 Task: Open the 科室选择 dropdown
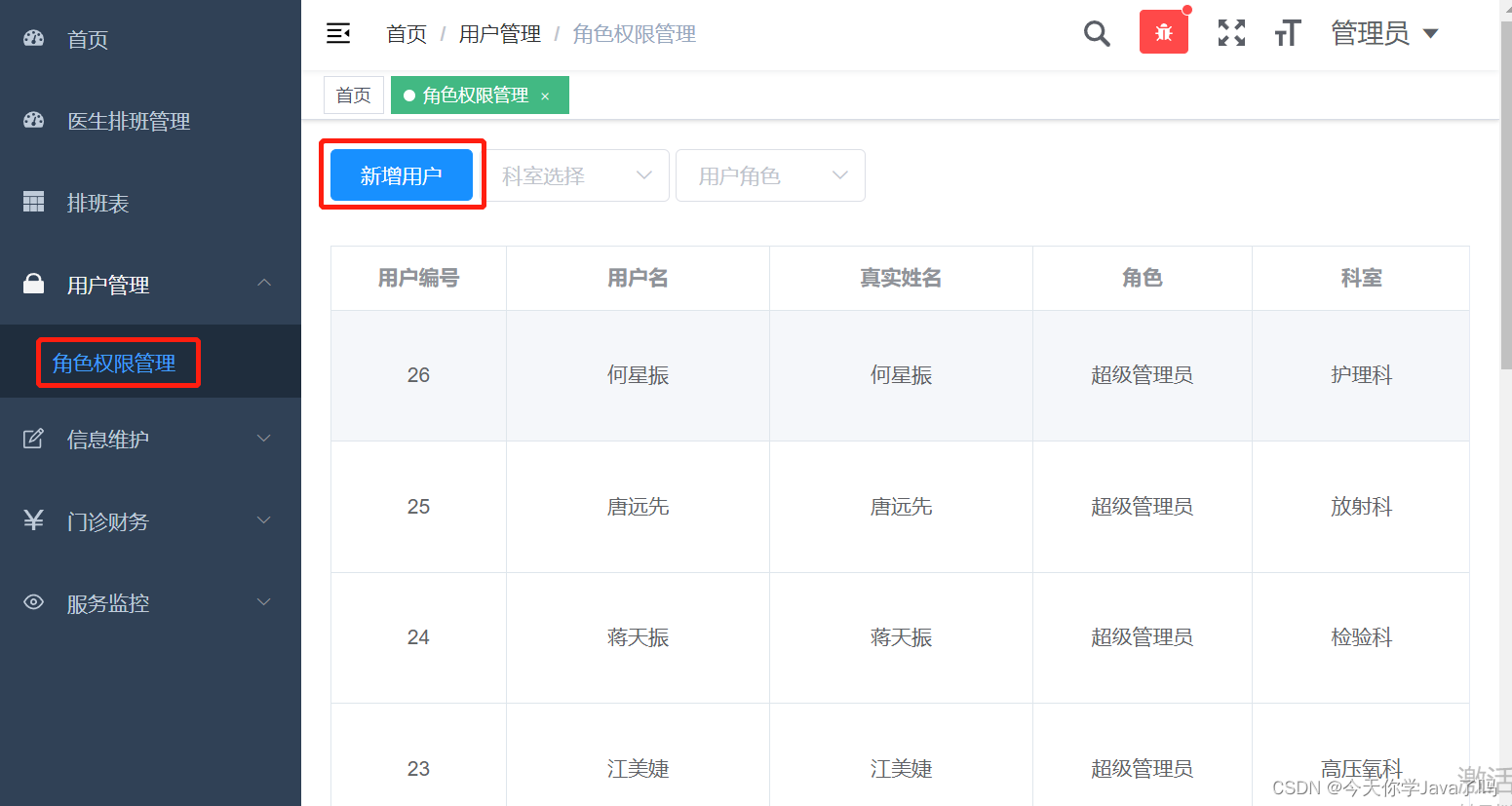[576, 175]
